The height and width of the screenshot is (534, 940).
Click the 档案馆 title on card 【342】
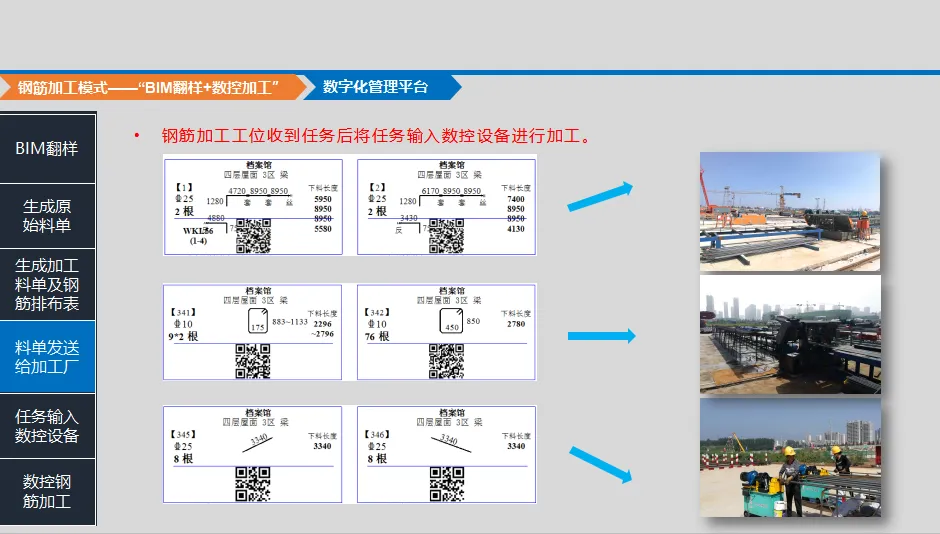pyautogui.click(x=452, y=291)
